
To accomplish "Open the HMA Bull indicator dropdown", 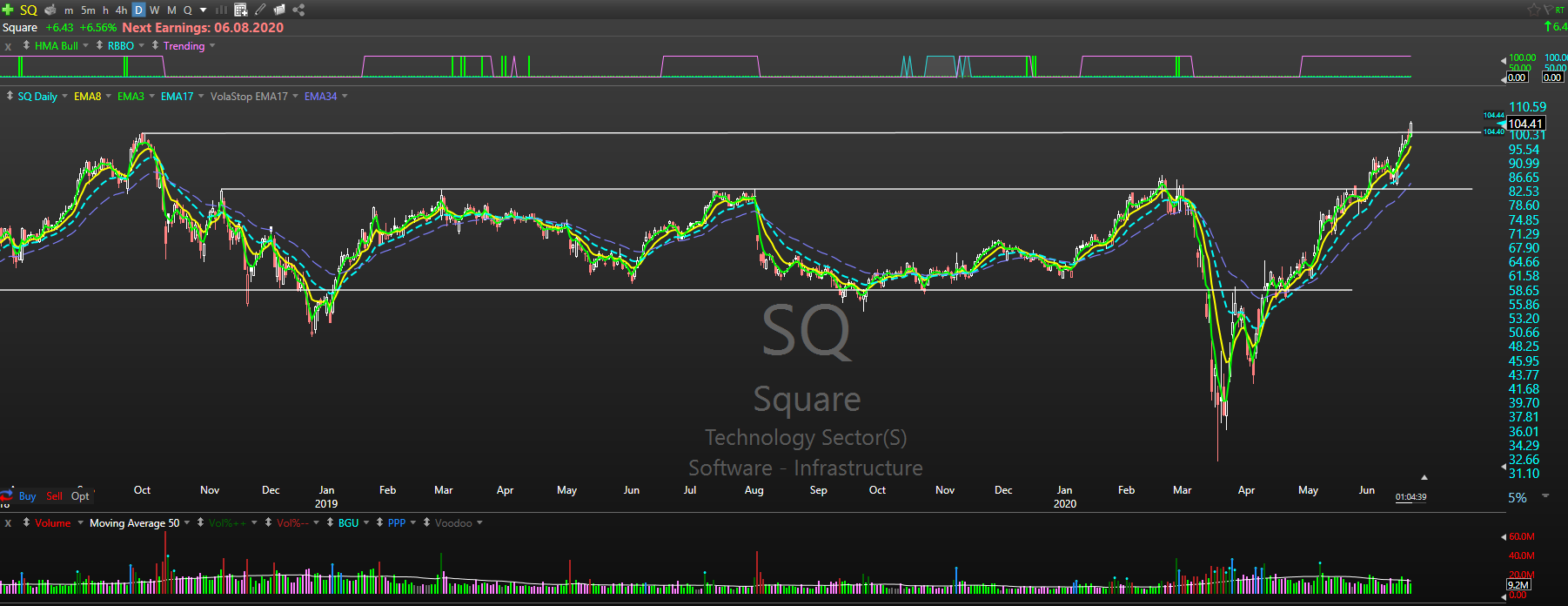I will [x=85, y=45].
